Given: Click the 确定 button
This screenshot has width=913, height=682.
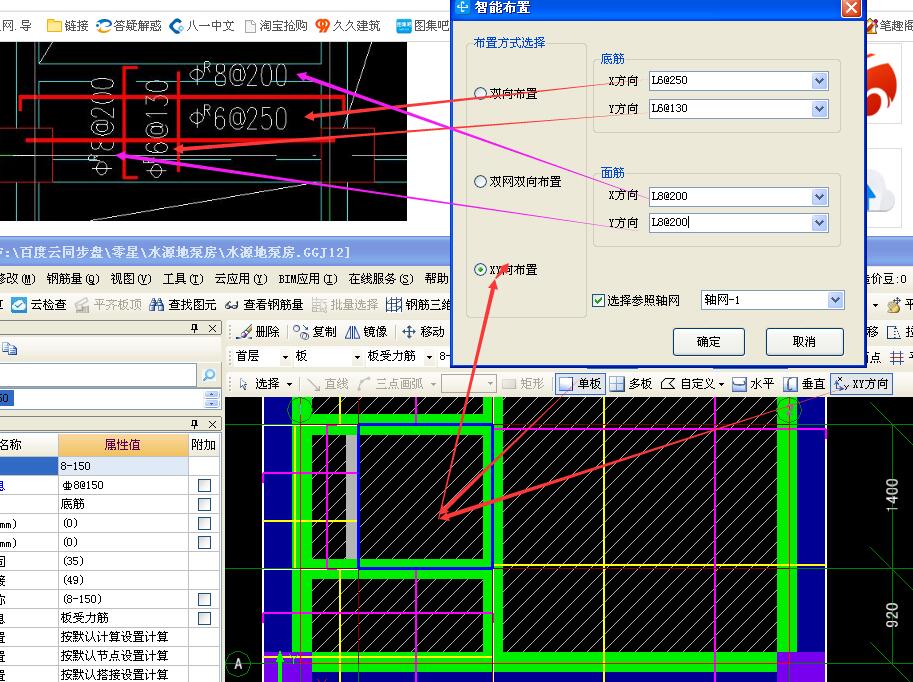Looking at the screenshot, I should 709,342.
